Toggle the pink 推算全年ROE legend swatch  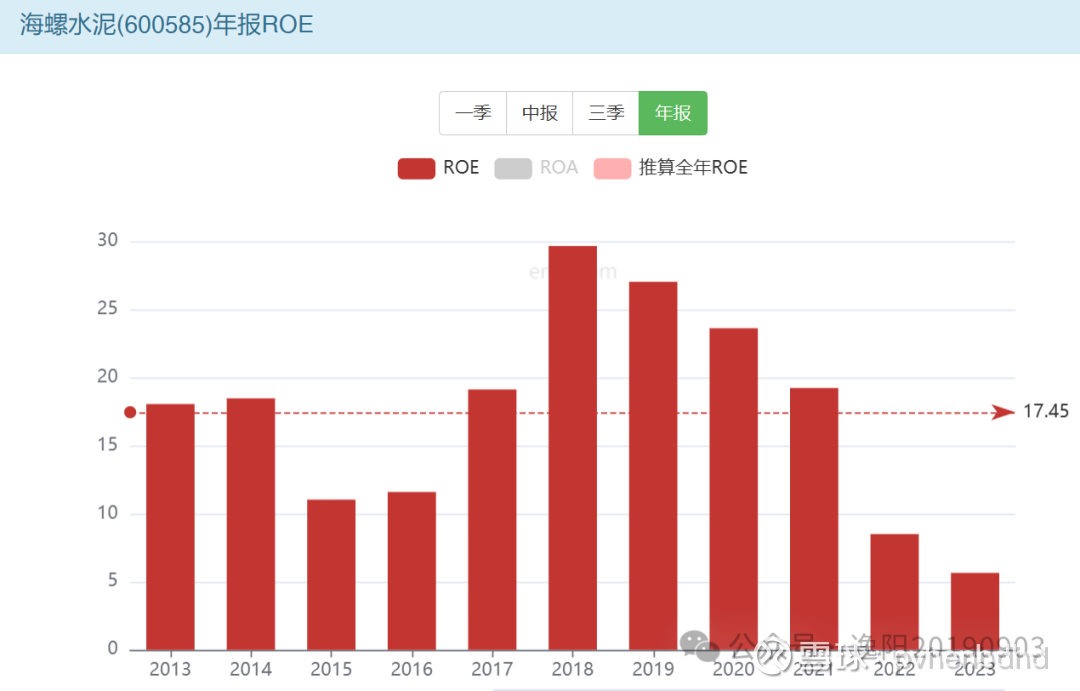612,168
